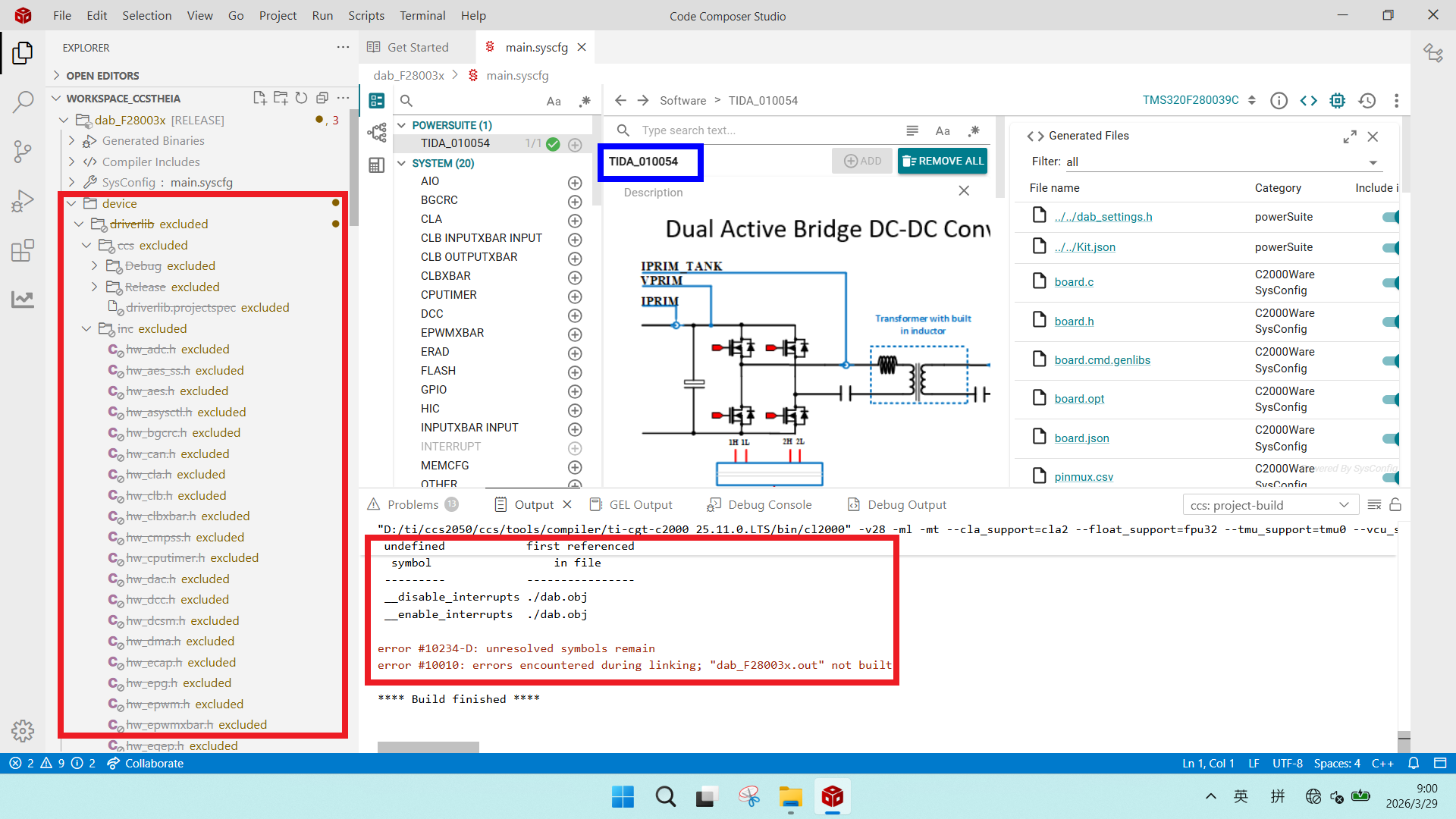Open the Run and Debug view

pyautogui.click(x=23, y=201)
